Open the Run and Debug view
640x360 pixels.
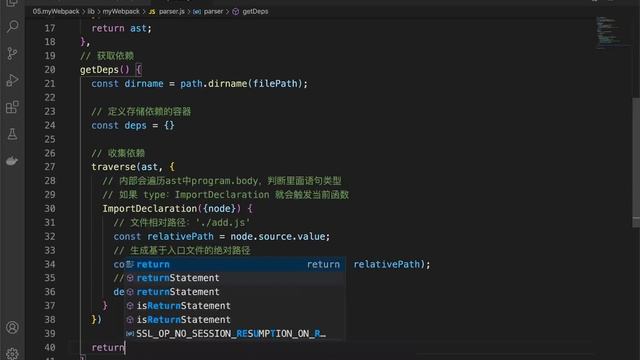pyautogui.click(x=12, y=80)
